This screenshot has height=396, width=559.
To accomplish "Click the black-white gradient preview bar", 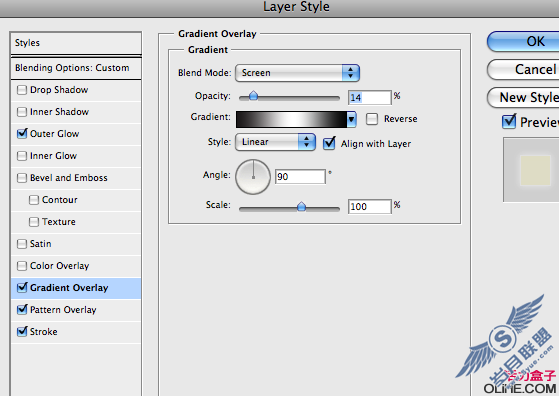I will pos(291,119).
